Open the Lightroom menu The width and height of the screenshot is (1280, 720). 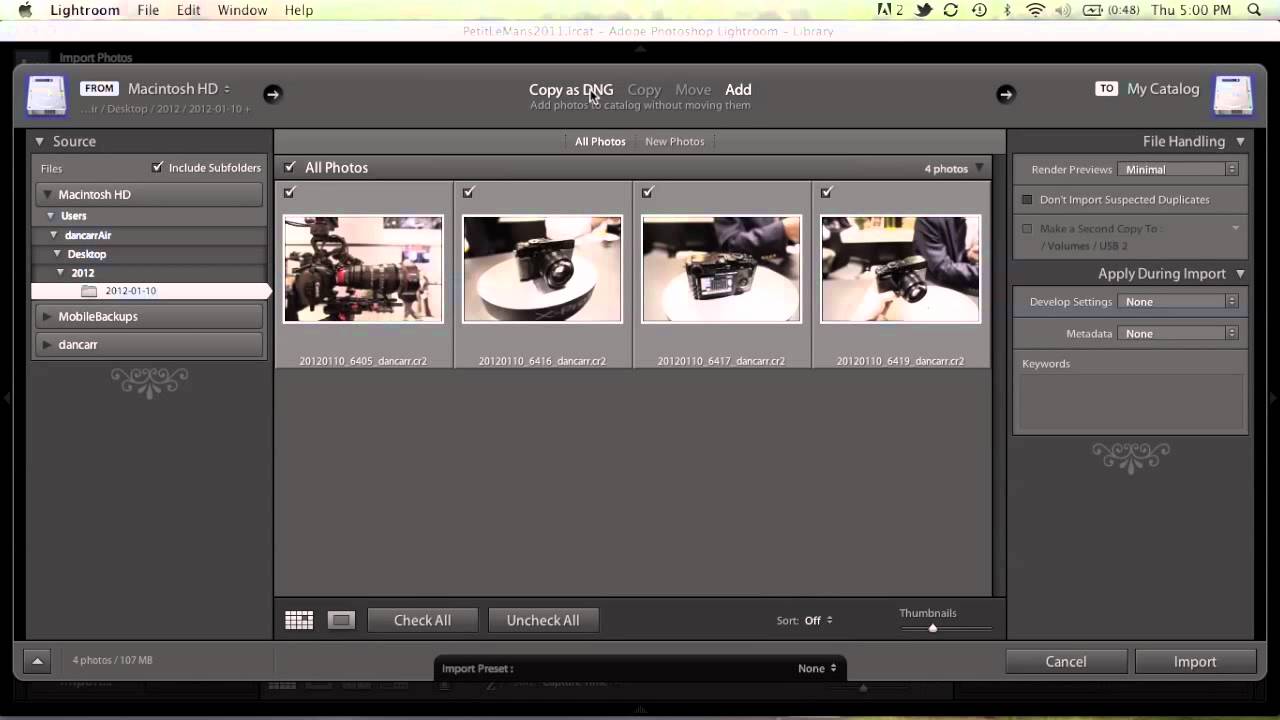tap(85, 10)
